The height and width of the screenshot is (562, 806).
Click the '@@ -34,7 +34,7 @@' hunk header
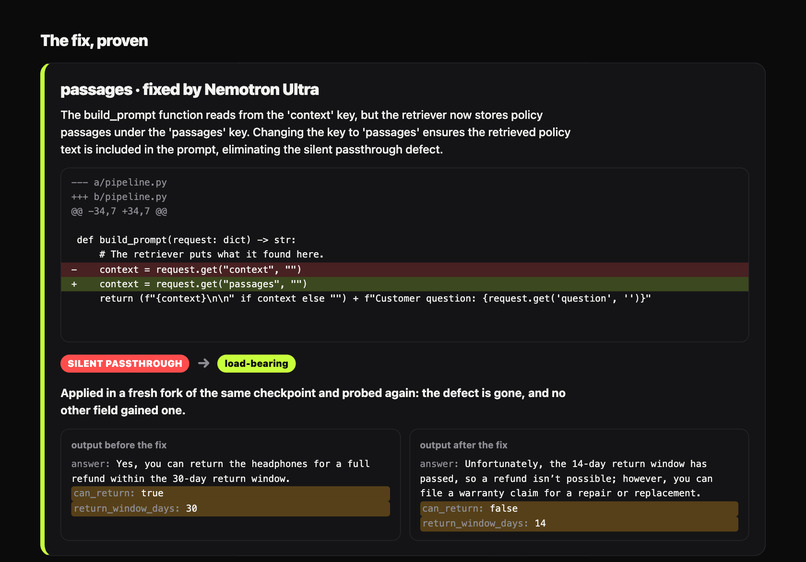(119, 211)
